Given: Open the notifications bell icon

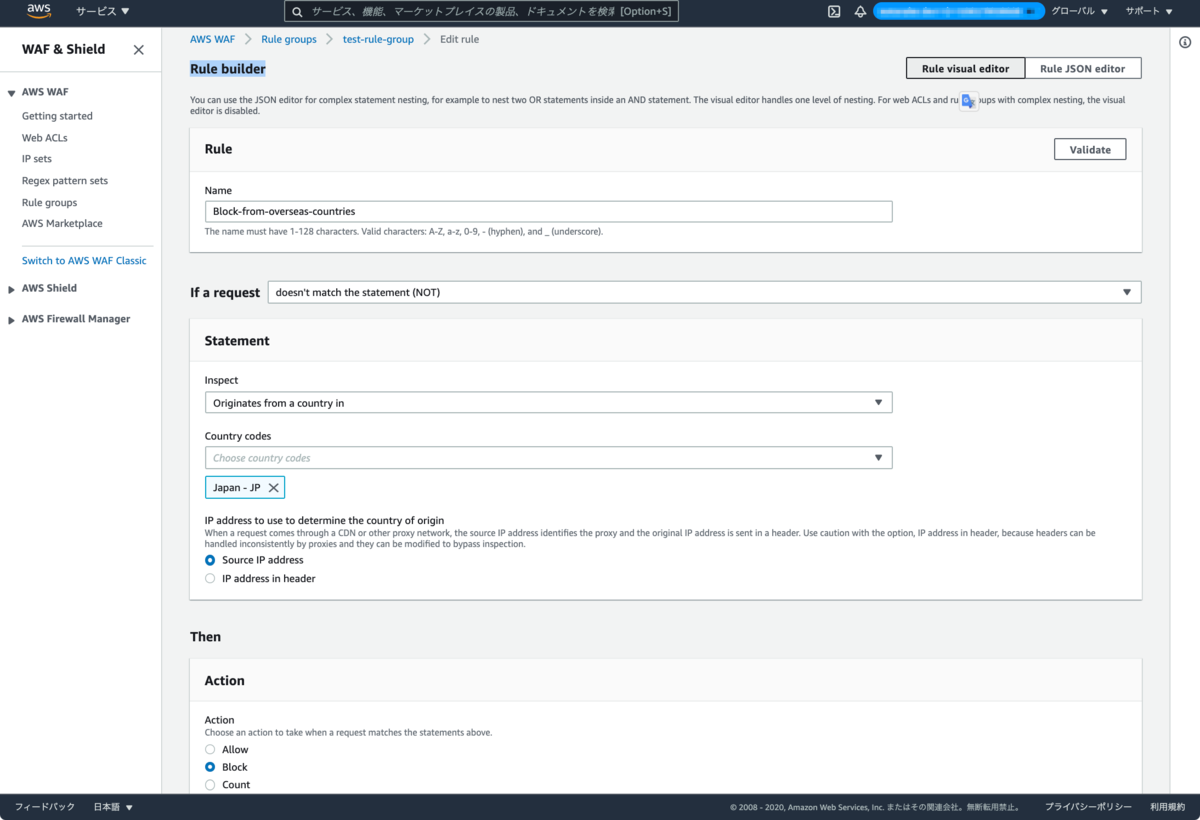Looking at the screenshot, I should (860, 11).
